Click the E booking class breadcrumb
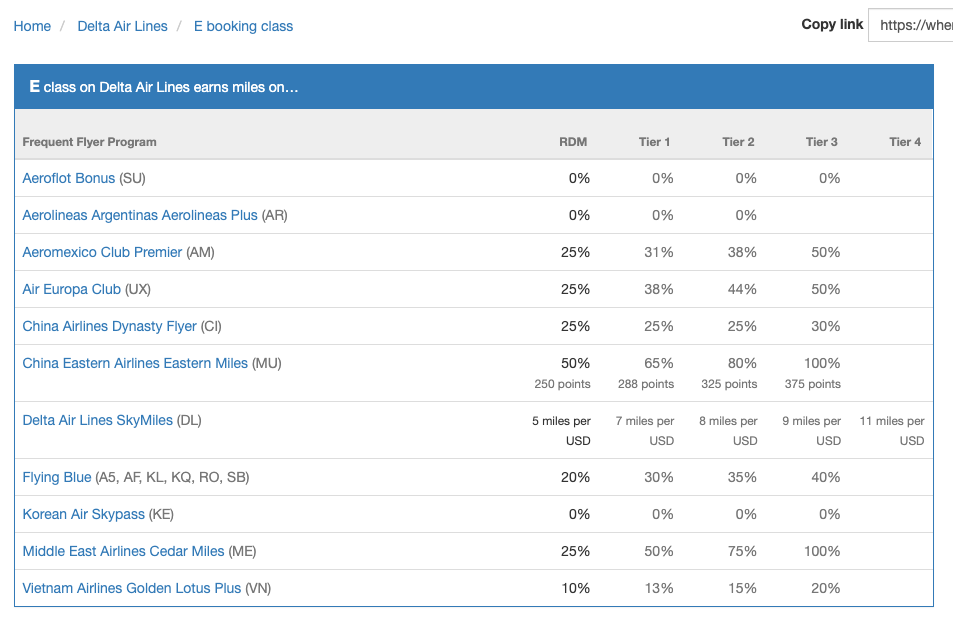 pyautogui.click(x=243, y=26)
